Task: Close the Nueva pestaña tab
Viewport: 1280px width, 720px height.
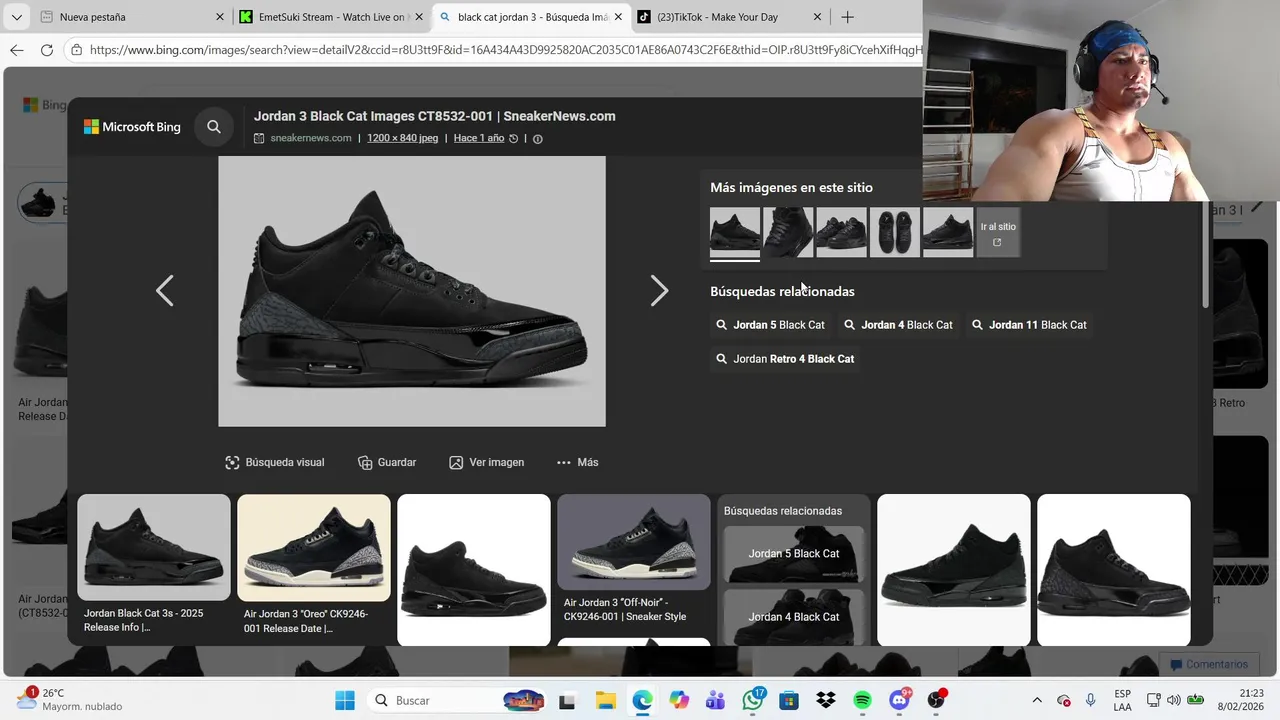Action: 220,17
